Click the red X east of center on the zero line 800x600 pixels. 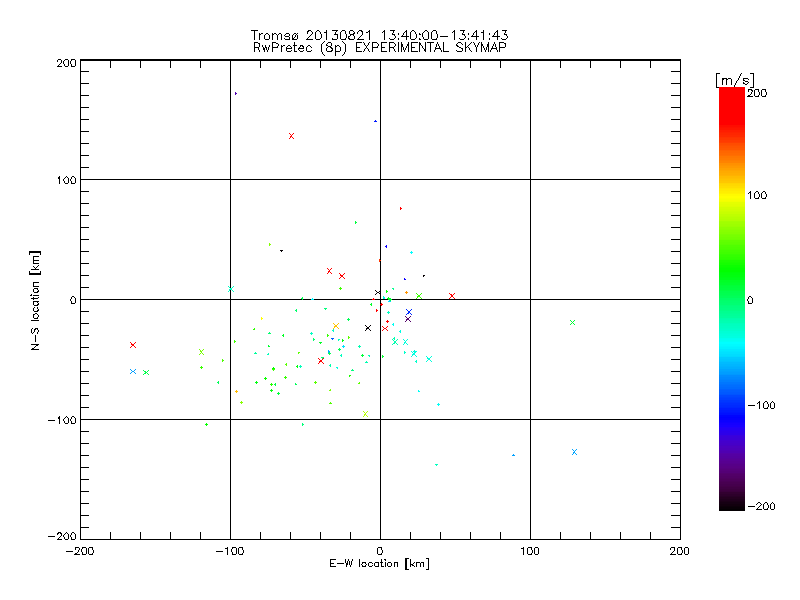[x=452, y=296]
